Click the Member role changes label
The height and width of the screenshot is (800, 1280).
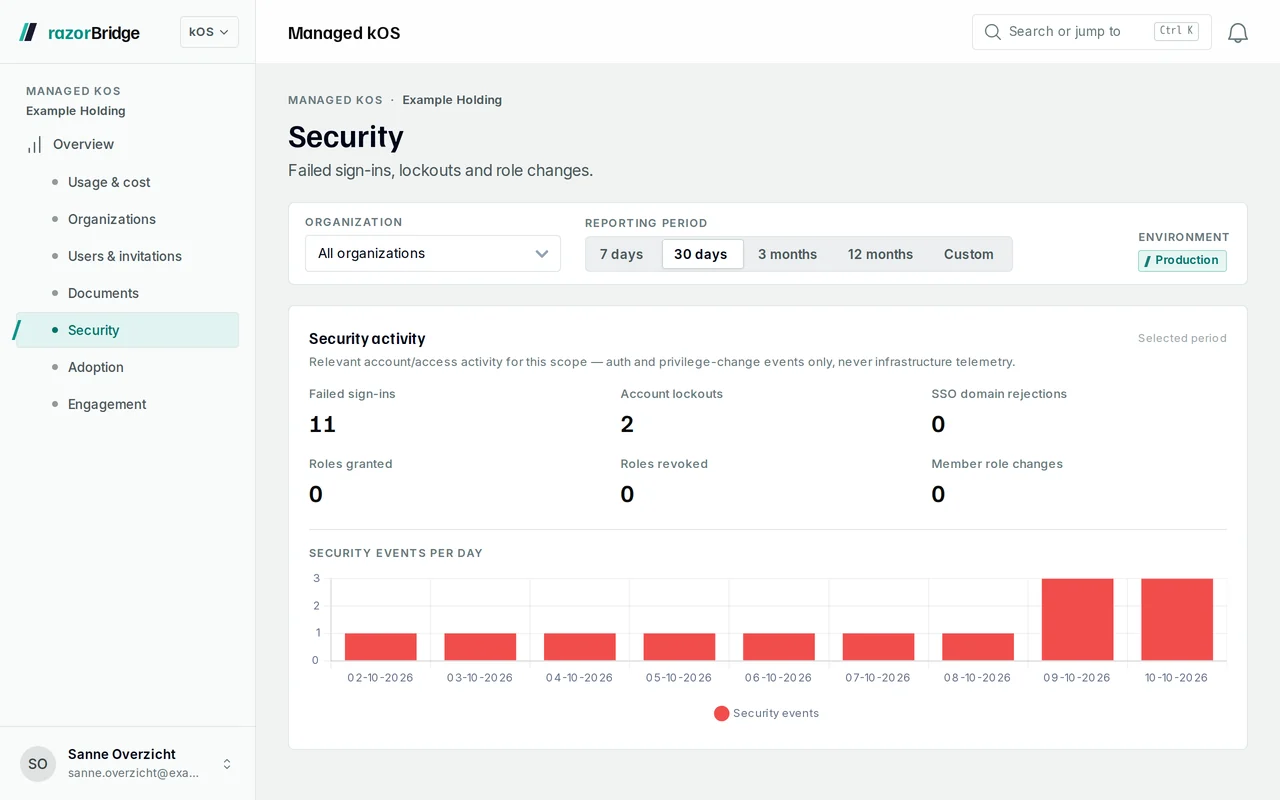[x=997, y=464]
